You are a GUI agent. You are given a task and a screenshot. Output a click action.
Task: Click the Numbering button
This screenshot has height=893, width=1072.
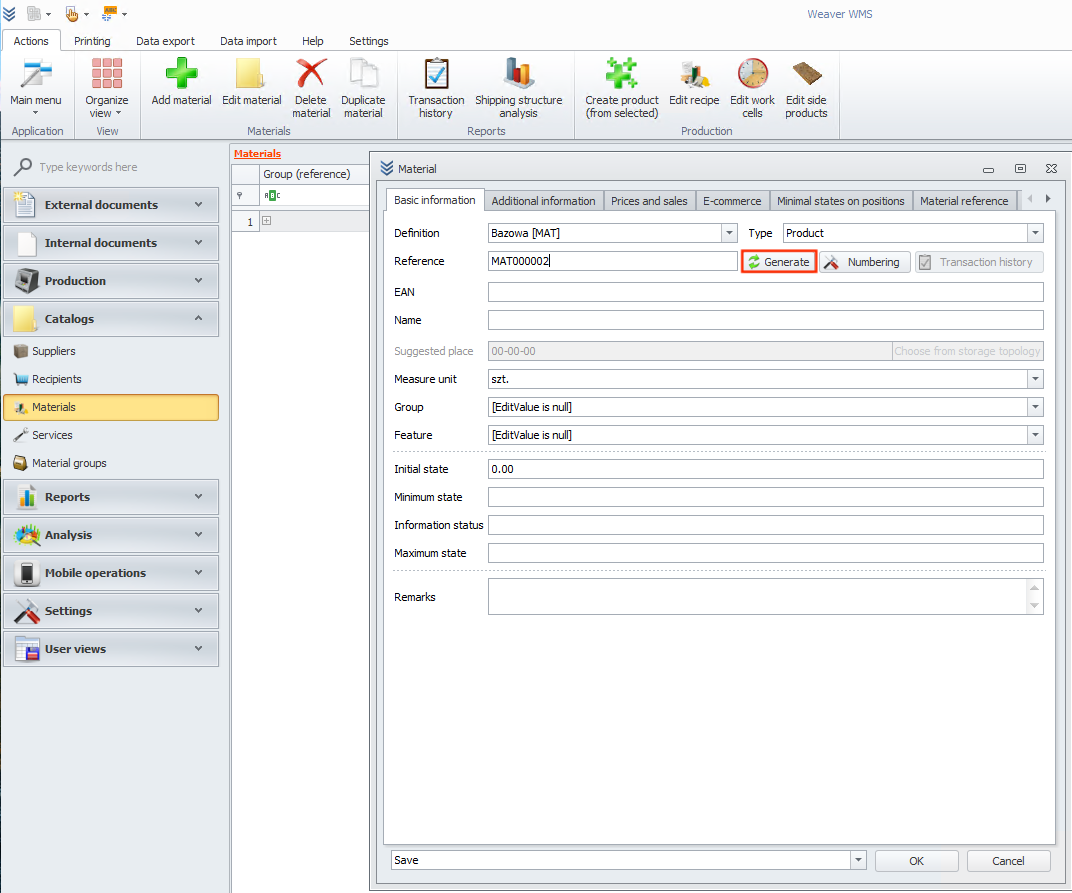coord(864,262)
